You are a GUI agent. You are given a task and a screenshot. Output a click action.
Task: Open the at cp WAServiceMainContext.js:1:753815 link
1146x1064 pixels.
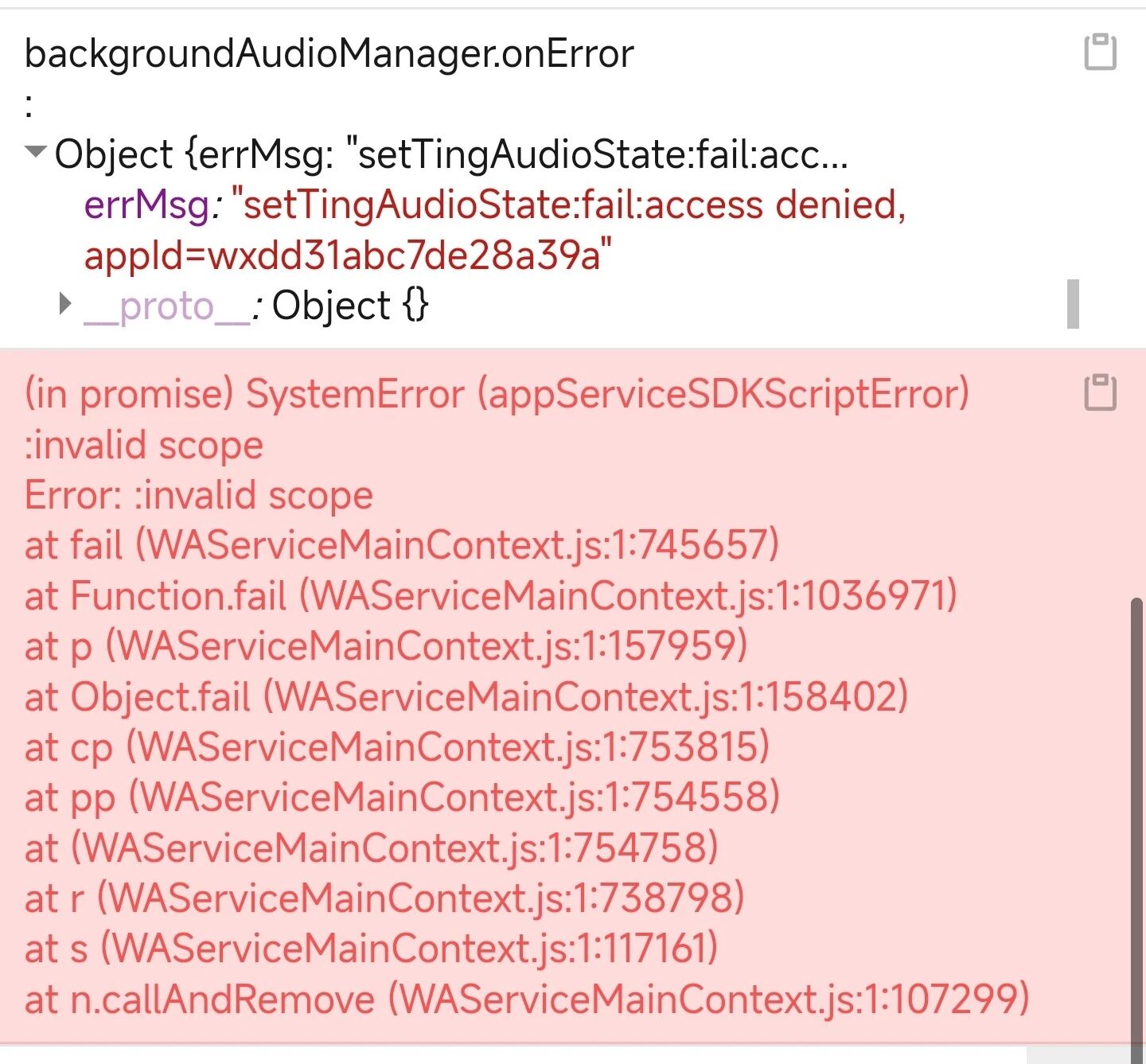coord(449,746)
